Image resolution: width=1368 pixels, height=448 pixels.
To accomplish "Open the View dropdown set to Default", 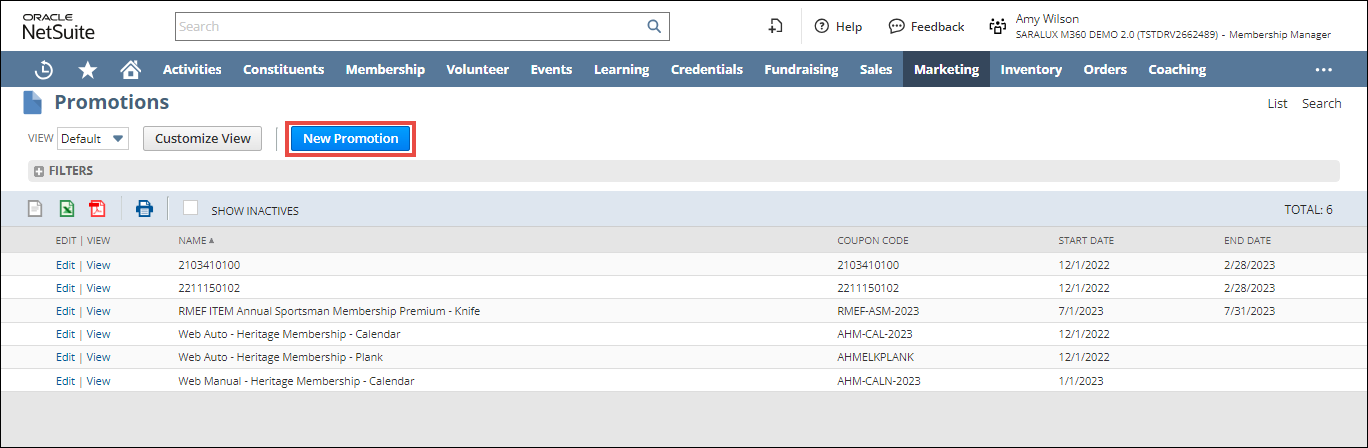I will point(93,139).
